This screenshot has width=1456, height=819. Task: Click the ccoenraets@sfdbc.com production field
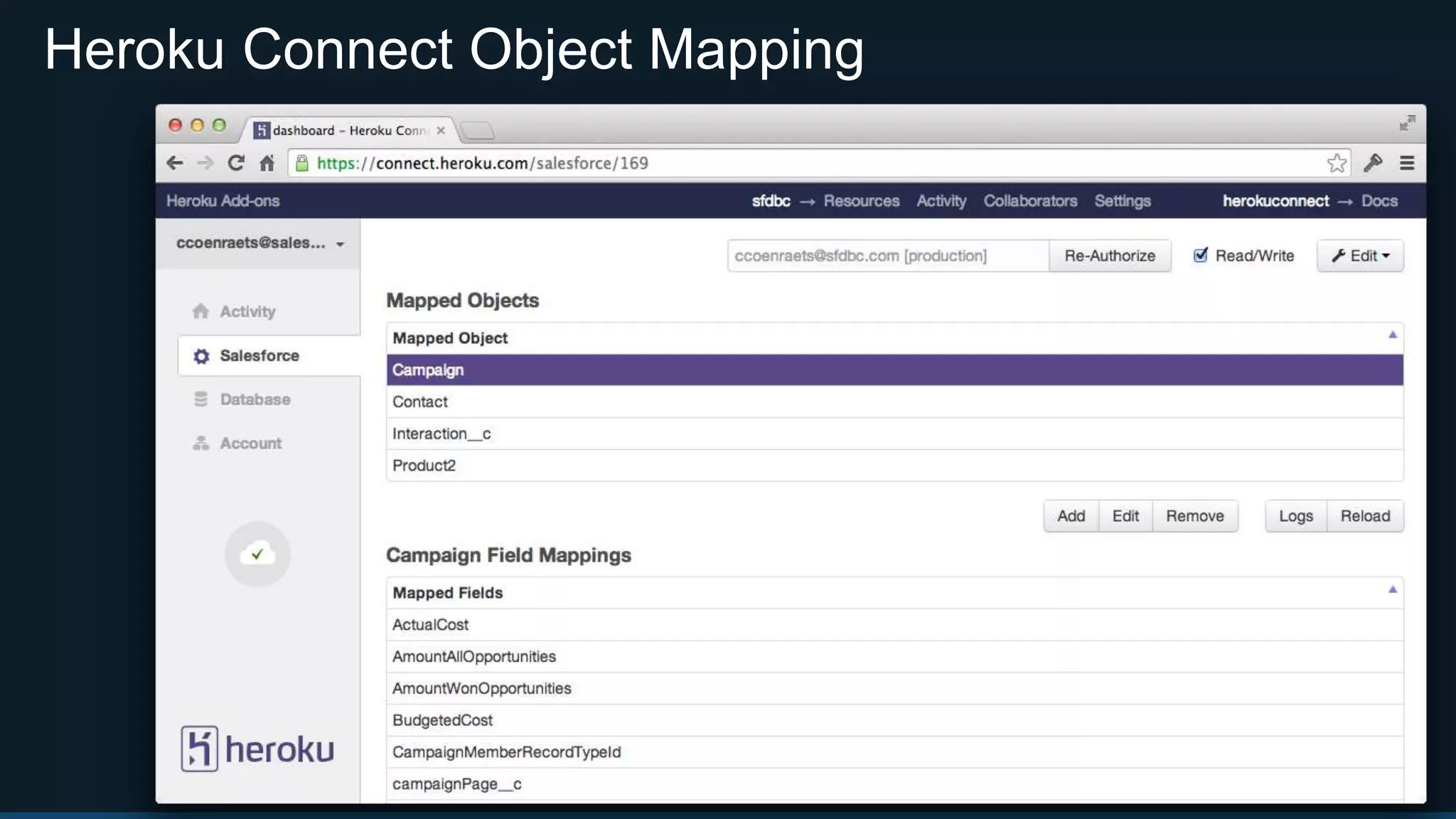pyautogui.click(x=888, y=256)
